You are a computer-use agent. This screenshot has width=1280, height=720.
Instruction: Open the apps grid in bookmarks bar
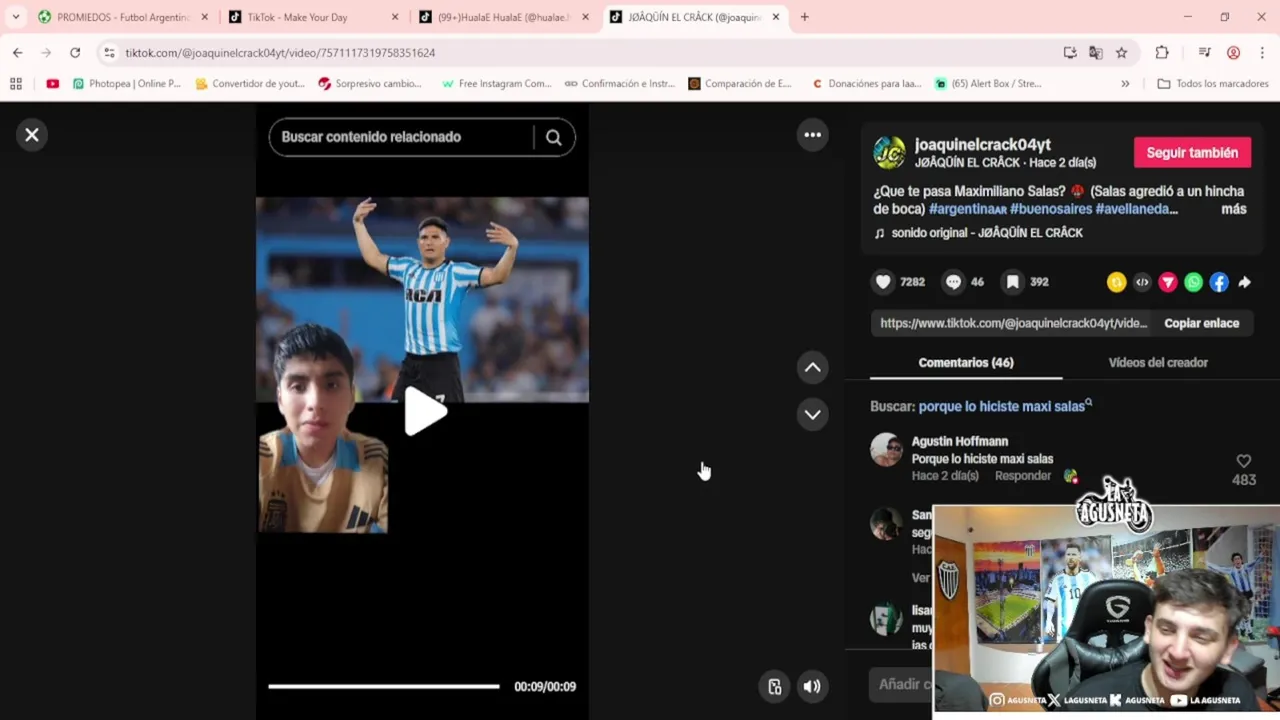coord(16,84)
